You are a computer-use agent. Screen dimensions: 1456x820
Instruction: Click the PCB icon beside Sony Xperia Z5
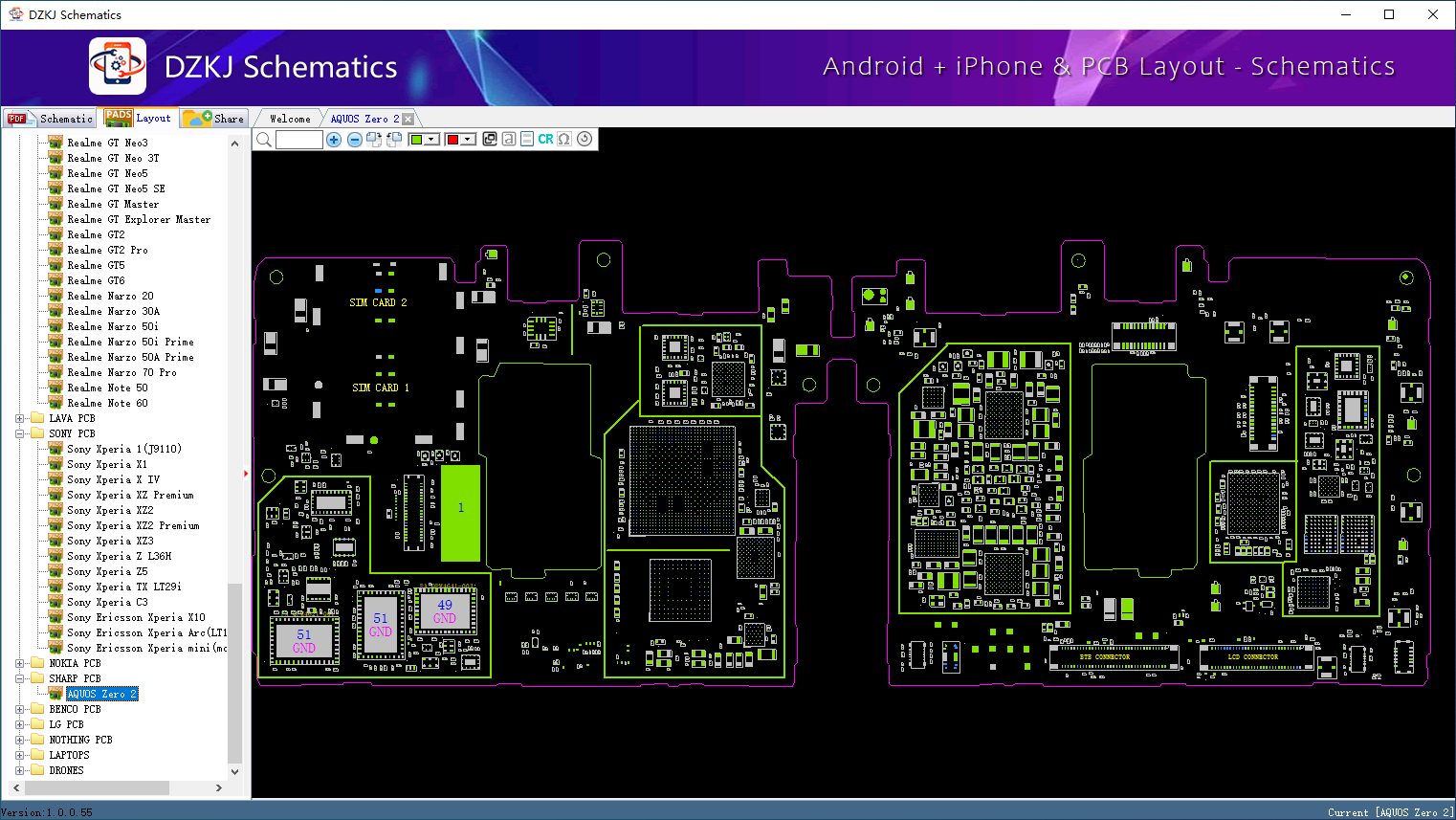click(55, 571)
